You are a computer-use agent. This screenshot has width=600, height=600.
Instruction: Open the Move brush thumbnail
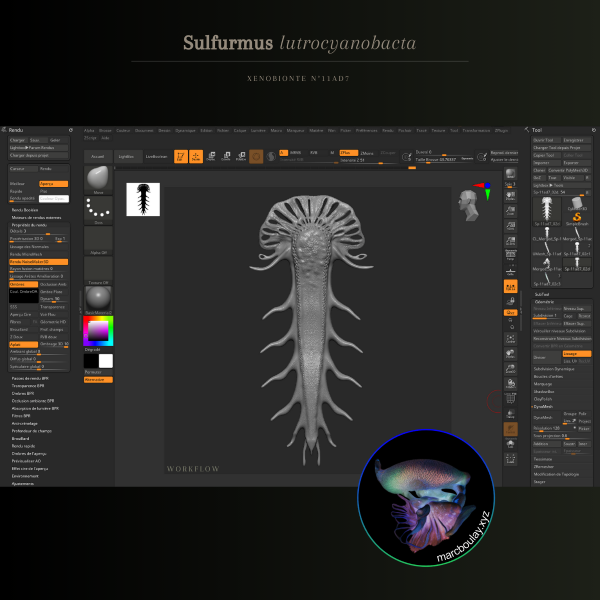pos(98,180)
